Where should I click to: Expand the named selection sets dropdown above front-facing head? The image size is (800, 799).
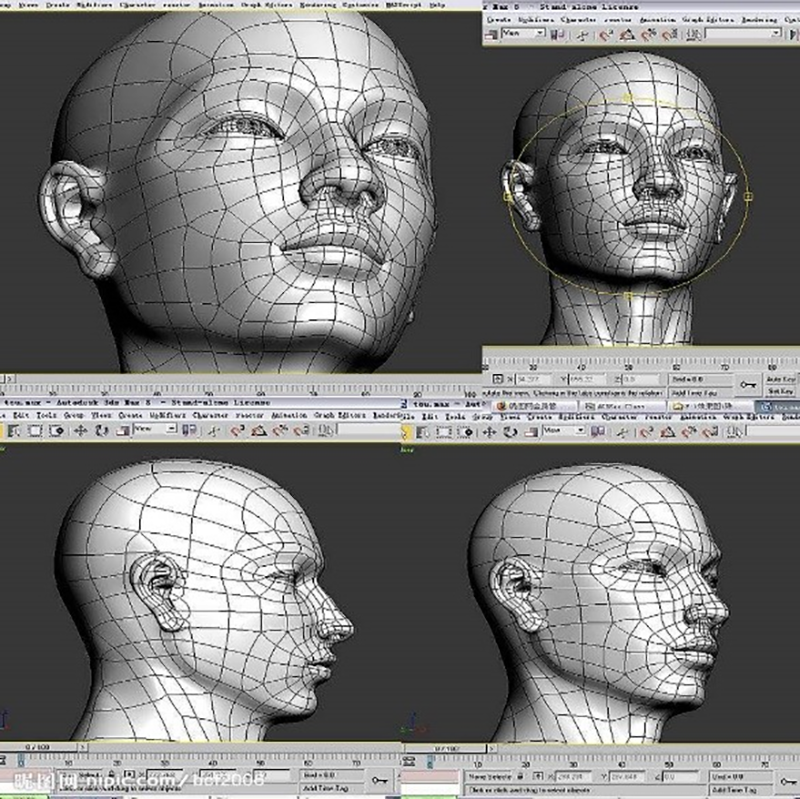pyautogui.click(x=775, y=34)
